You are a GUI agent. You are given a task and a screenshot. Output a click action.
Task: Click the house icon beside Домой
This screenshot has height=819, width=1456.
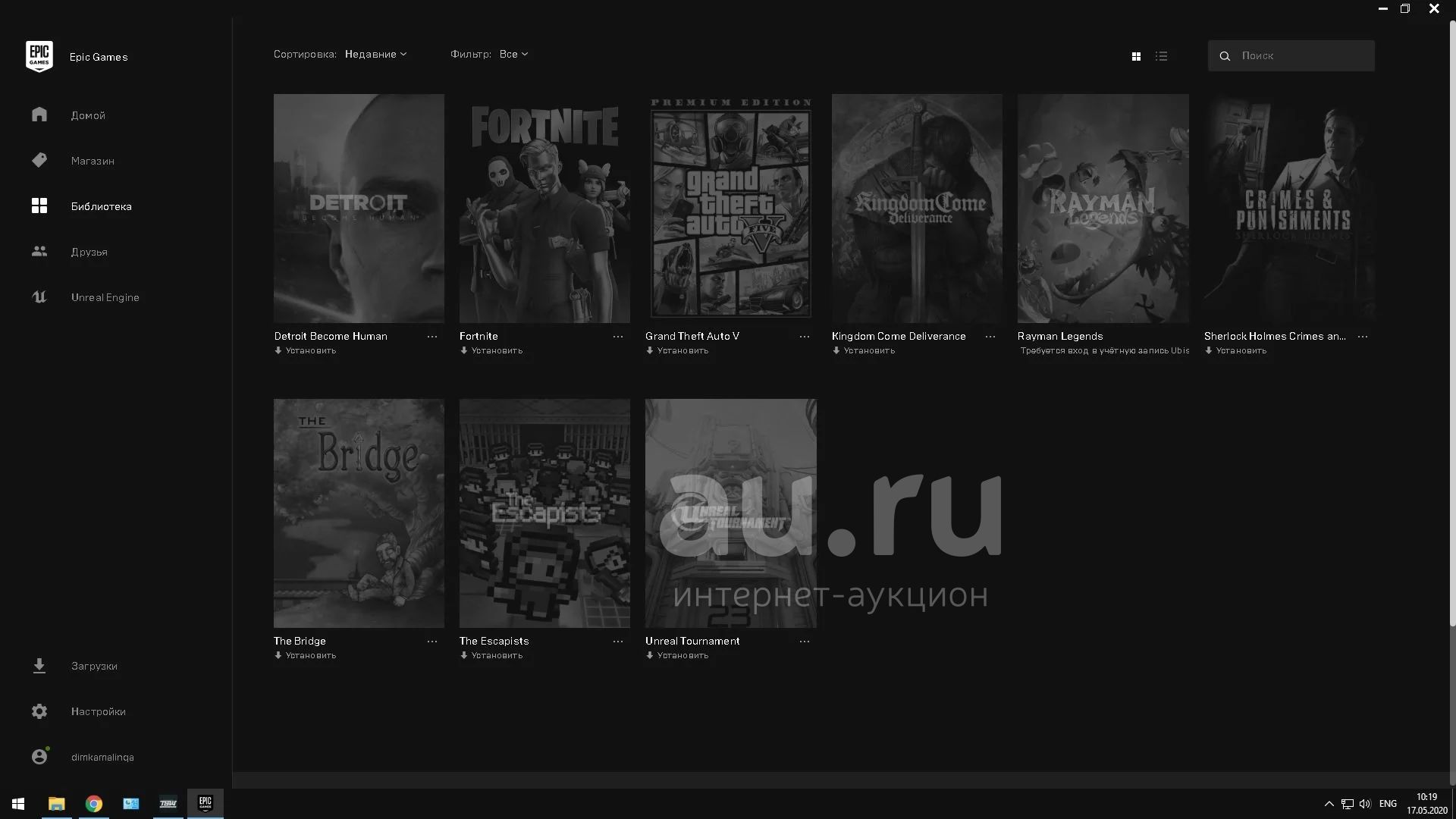coord(39,115)
